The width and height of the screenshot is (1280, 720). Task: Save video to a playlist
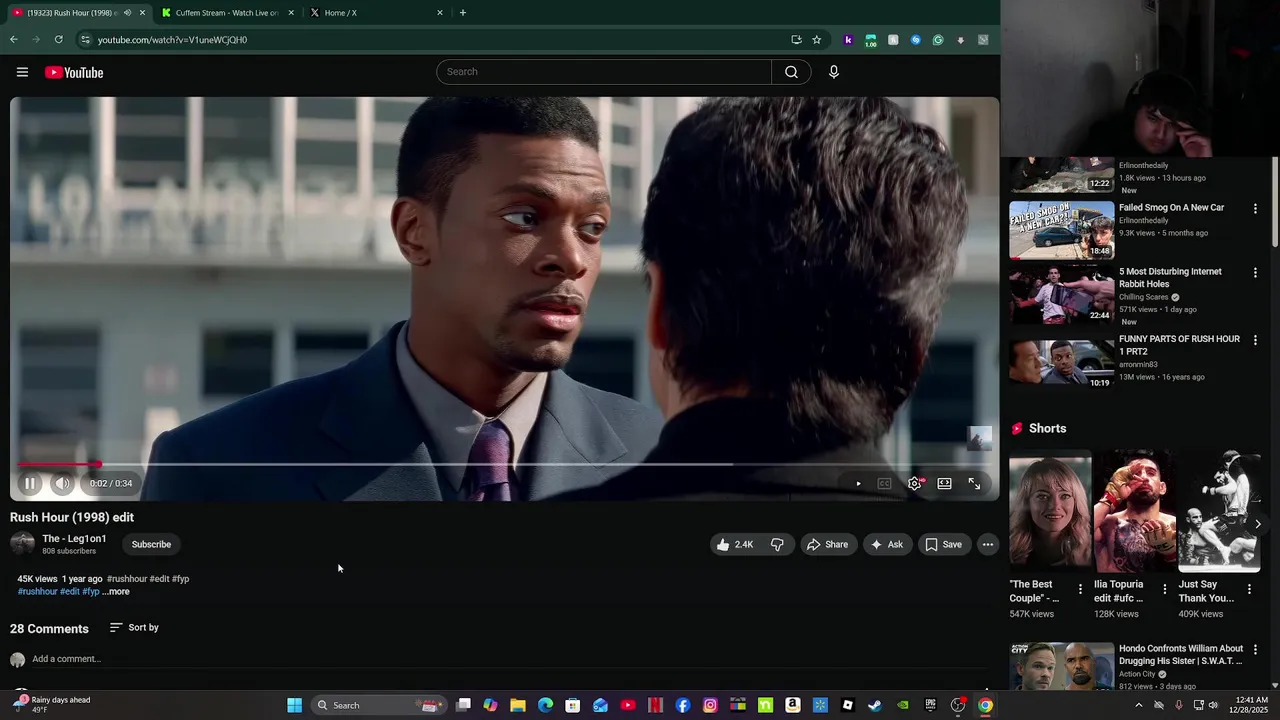click(x=943, y=545)
